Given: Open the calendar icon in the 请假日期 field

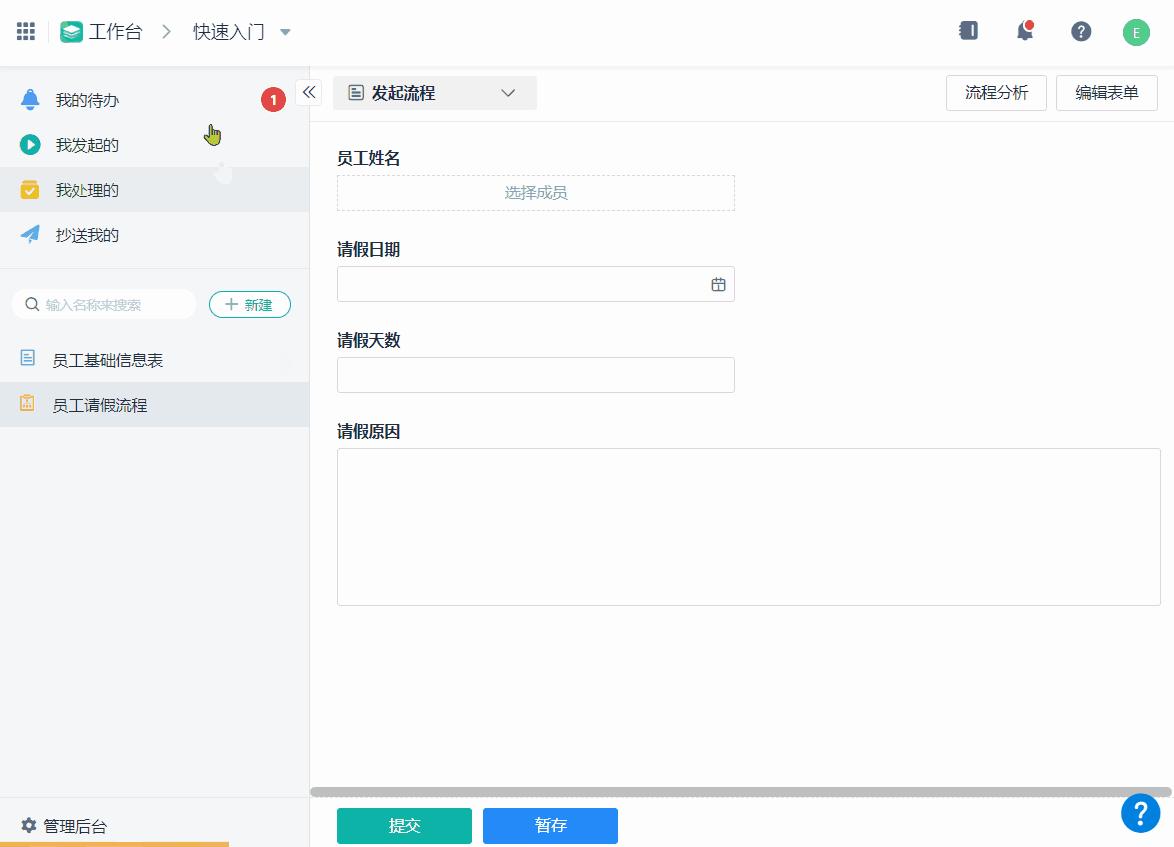Looking at the screenshot, I should 717,284.
